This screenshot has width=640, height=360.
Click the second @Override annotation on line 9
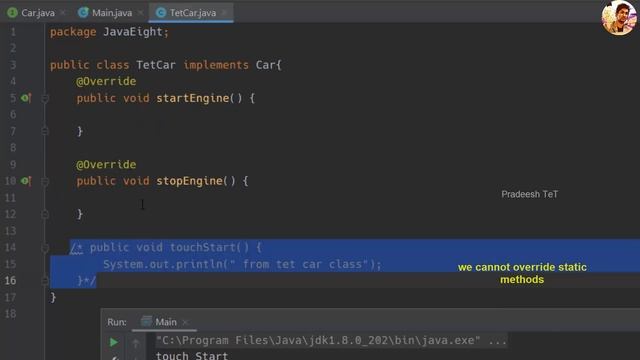click(x=106, y=164)
